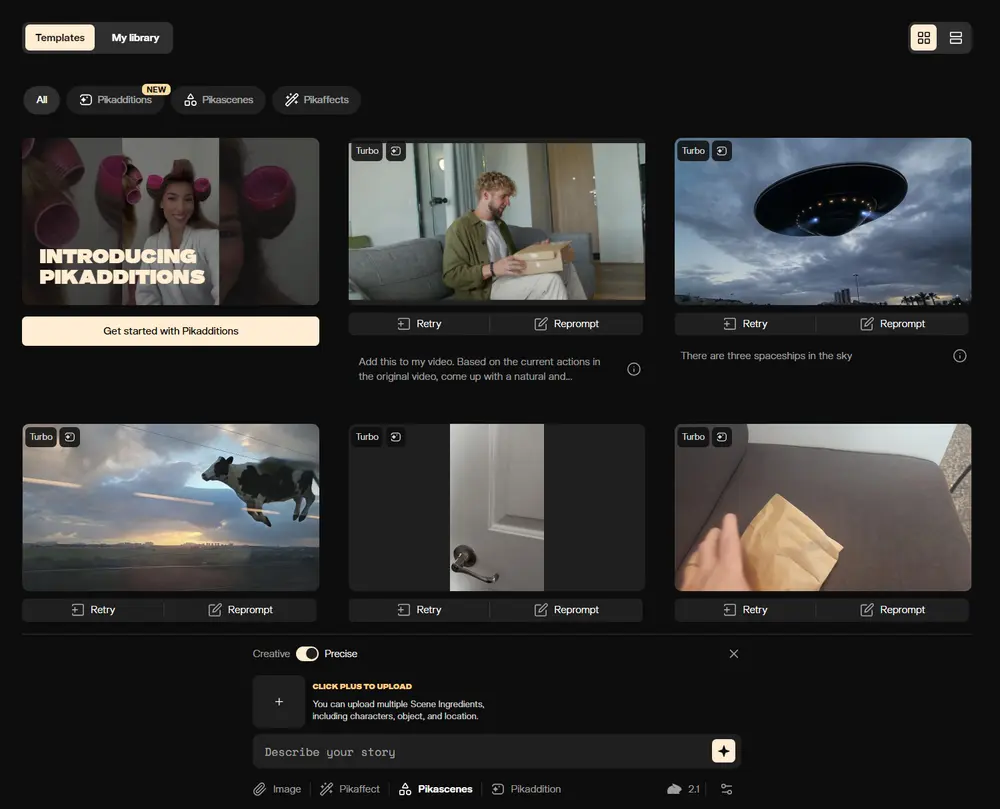Open the generation settings sliders icon
This screenshot has width=1000, height=809.
pos(726,789)
